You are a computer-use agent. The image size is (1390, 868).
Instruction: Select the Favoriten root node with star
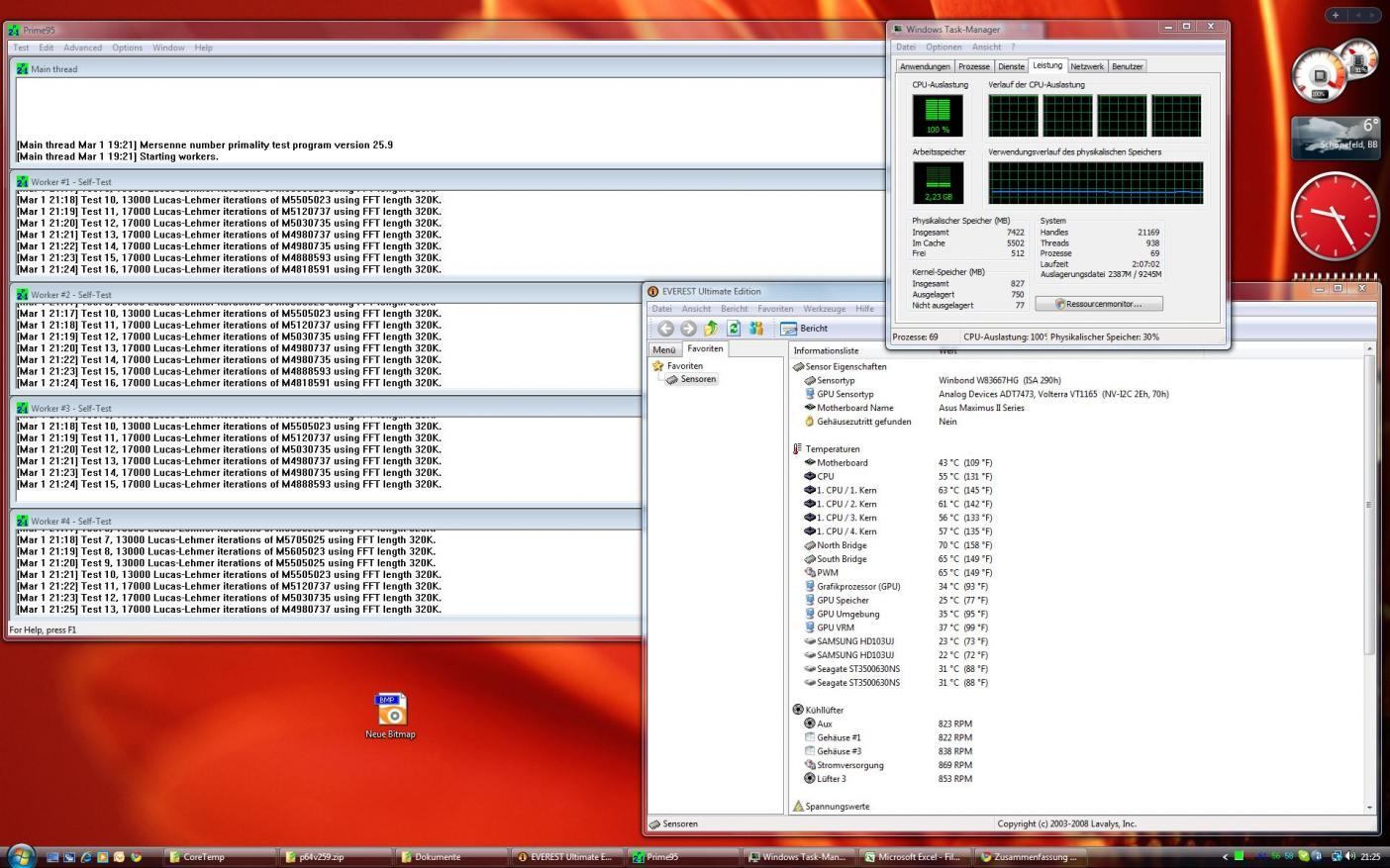tap(677, 366)
